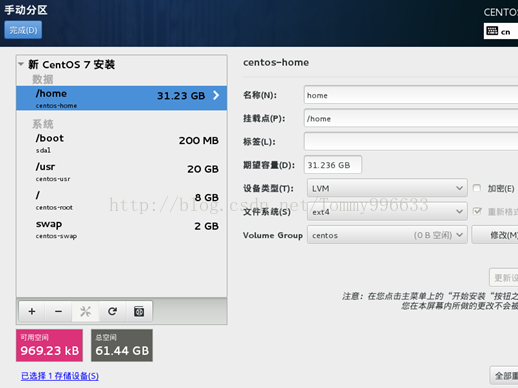This screenshot has height=388, width=518.
Task: Open the 已选择 1 存储设备 link
Action: pyautogui.click(x=60, y=376)
